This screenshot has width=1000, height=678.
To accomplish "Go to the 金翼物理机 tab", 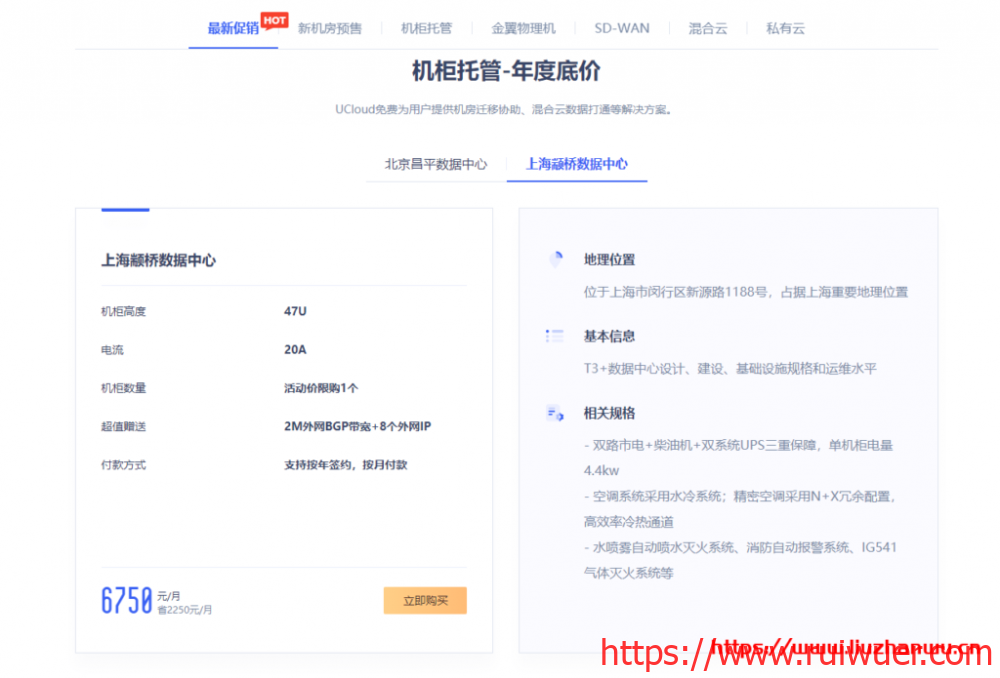I will [523, 28].
